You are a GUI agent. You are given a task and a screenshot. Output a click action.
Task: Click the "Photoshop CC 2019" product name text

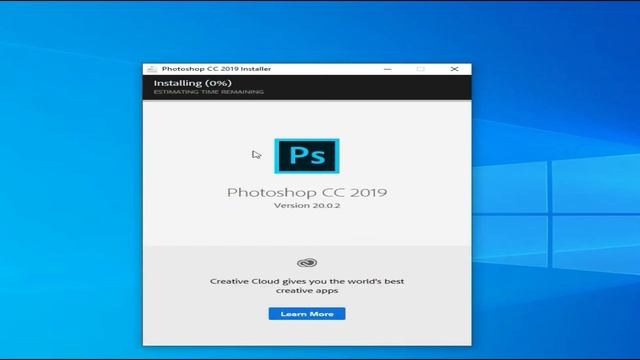pos(307,192)
